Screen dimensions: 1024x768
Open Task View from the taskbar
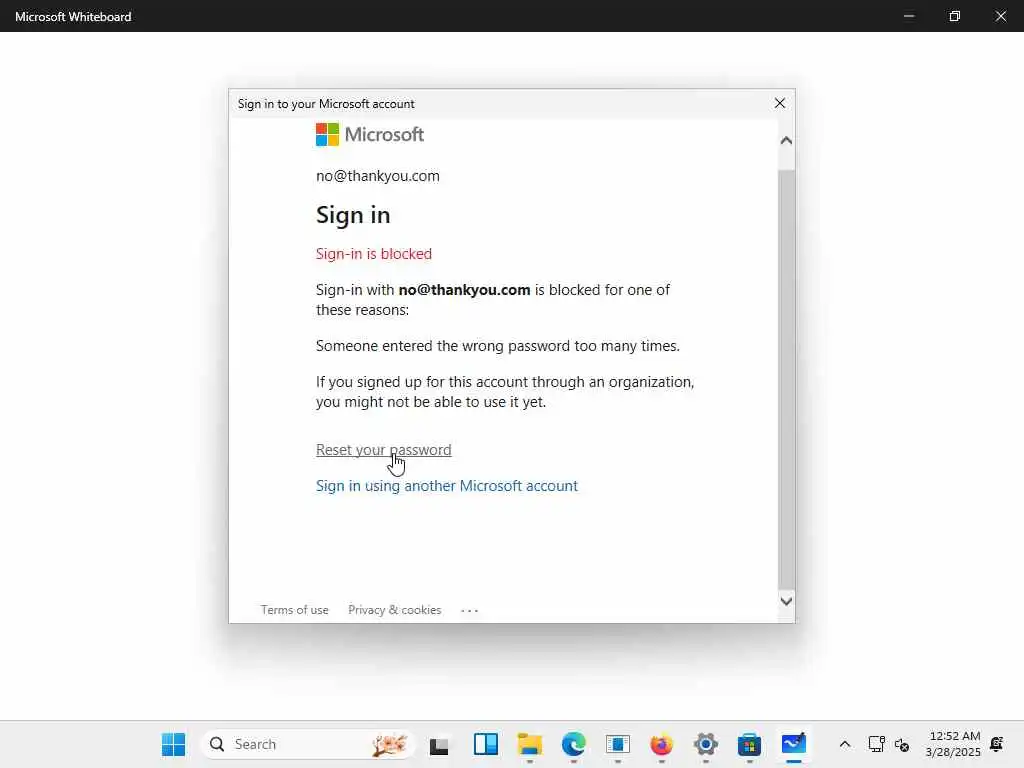click(x=439, y=744)
